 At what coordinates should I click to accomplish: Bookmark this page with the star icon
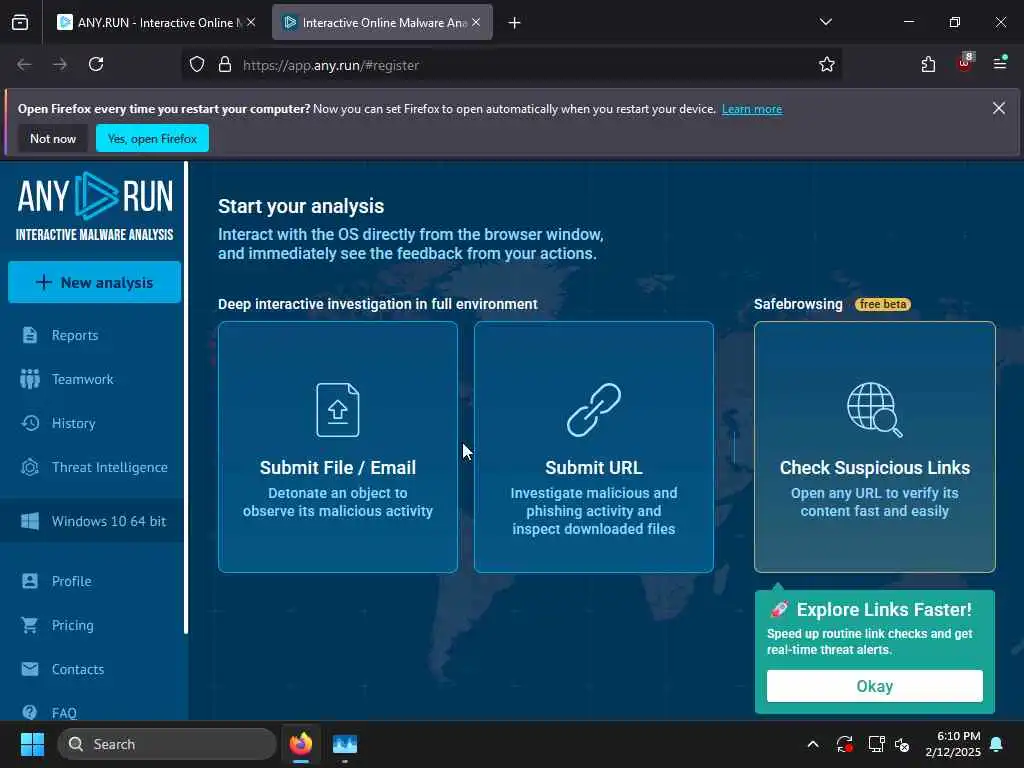tap(827, 64)
